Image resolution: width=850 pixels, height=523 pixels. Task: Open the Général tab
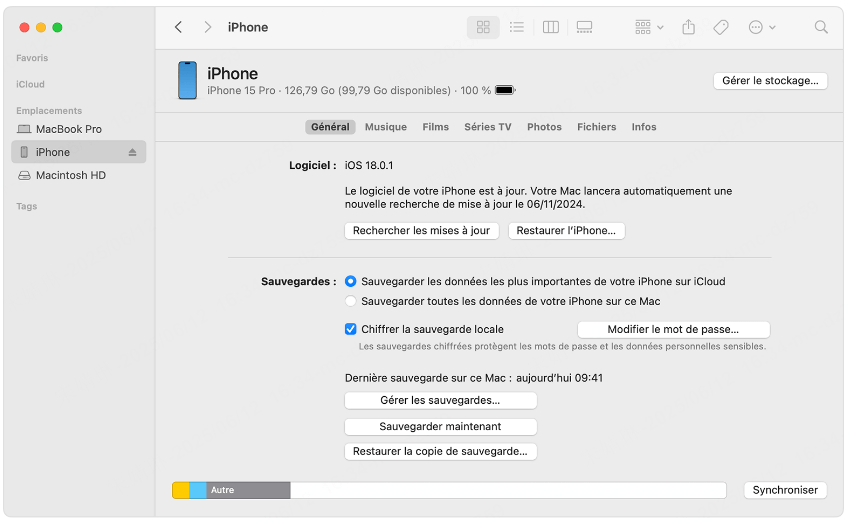[x=330, y=127]
